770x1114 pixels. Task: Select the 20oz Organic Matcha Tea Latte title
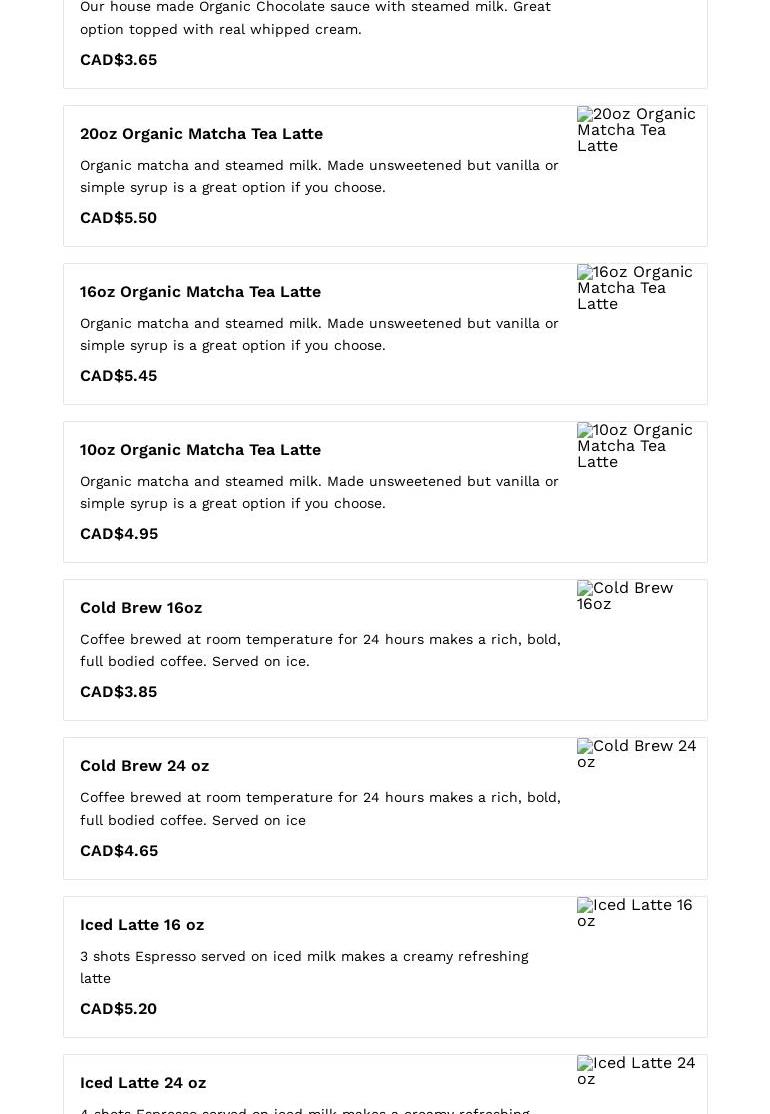pos(201,134)
